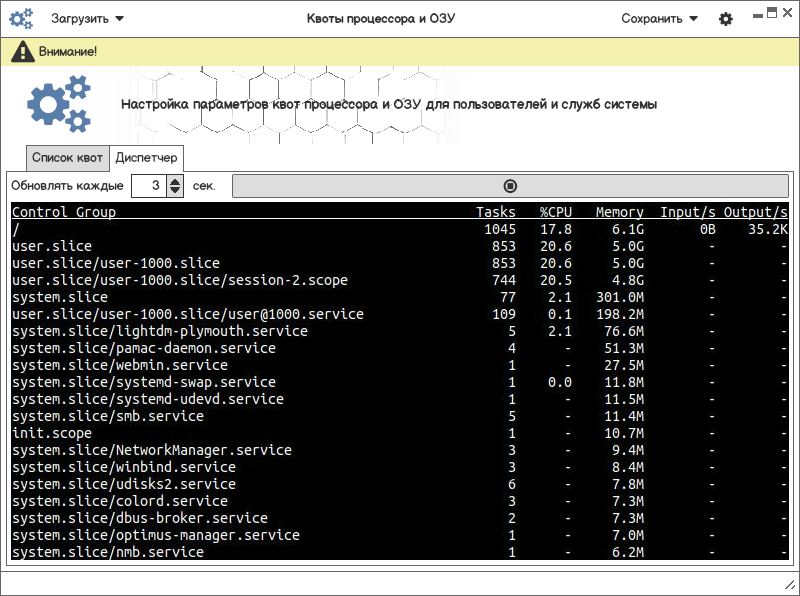This screenshot has height=596, width=800.
Task: Select the winbind.service row
Action: 399,467
